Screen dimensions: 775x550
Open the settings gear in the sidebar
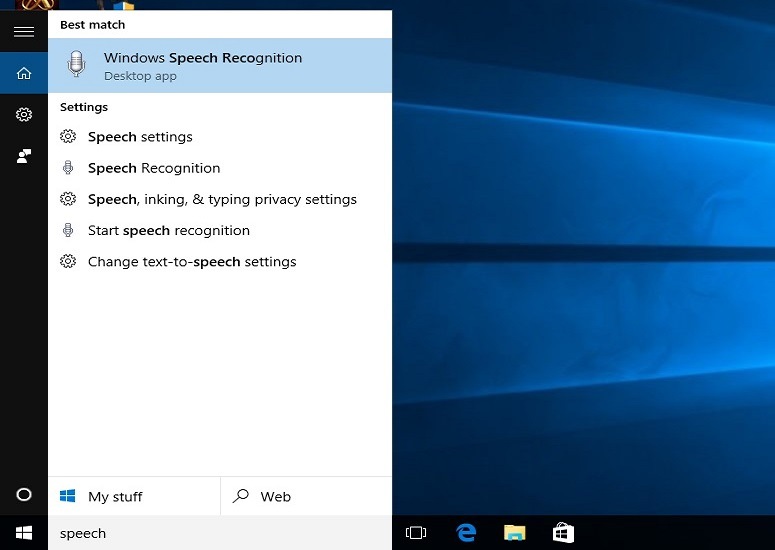24,115
